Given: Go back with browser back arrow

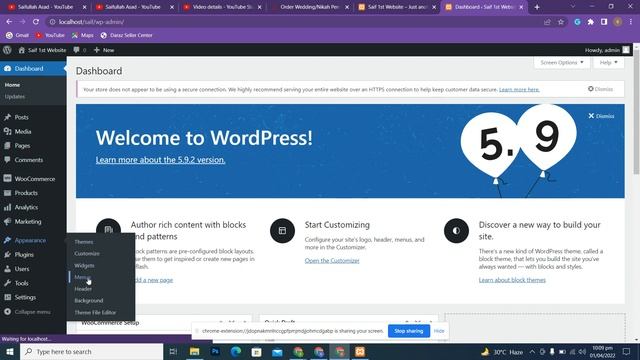Looking at the screenshot, I should [9, 22].
